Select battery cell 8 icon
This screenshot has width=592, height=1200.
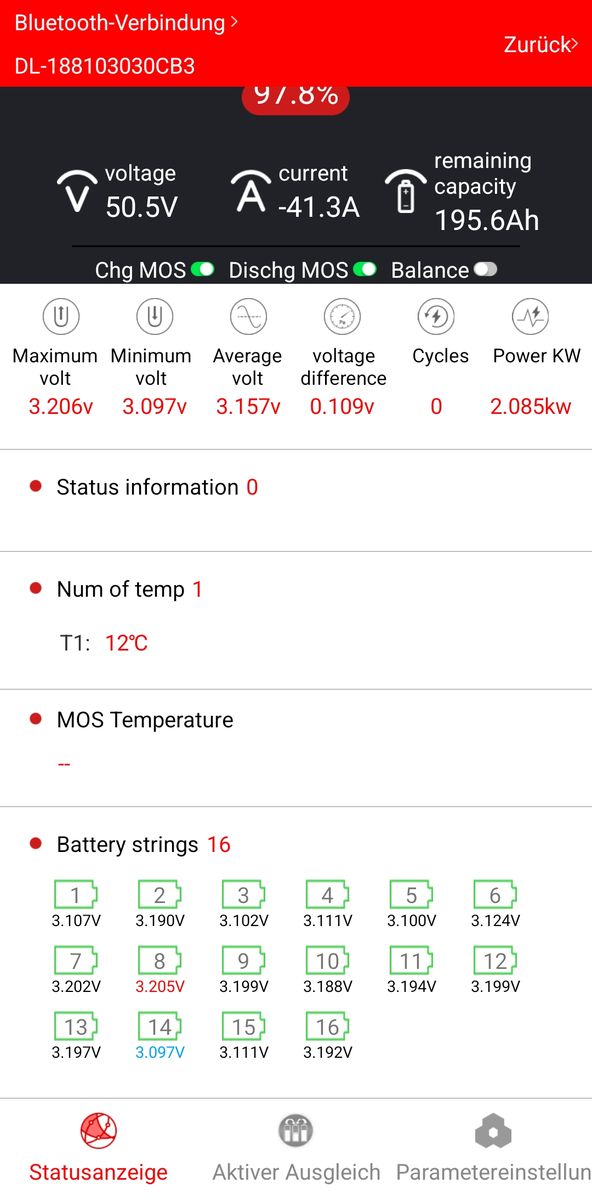pos(160,962)
